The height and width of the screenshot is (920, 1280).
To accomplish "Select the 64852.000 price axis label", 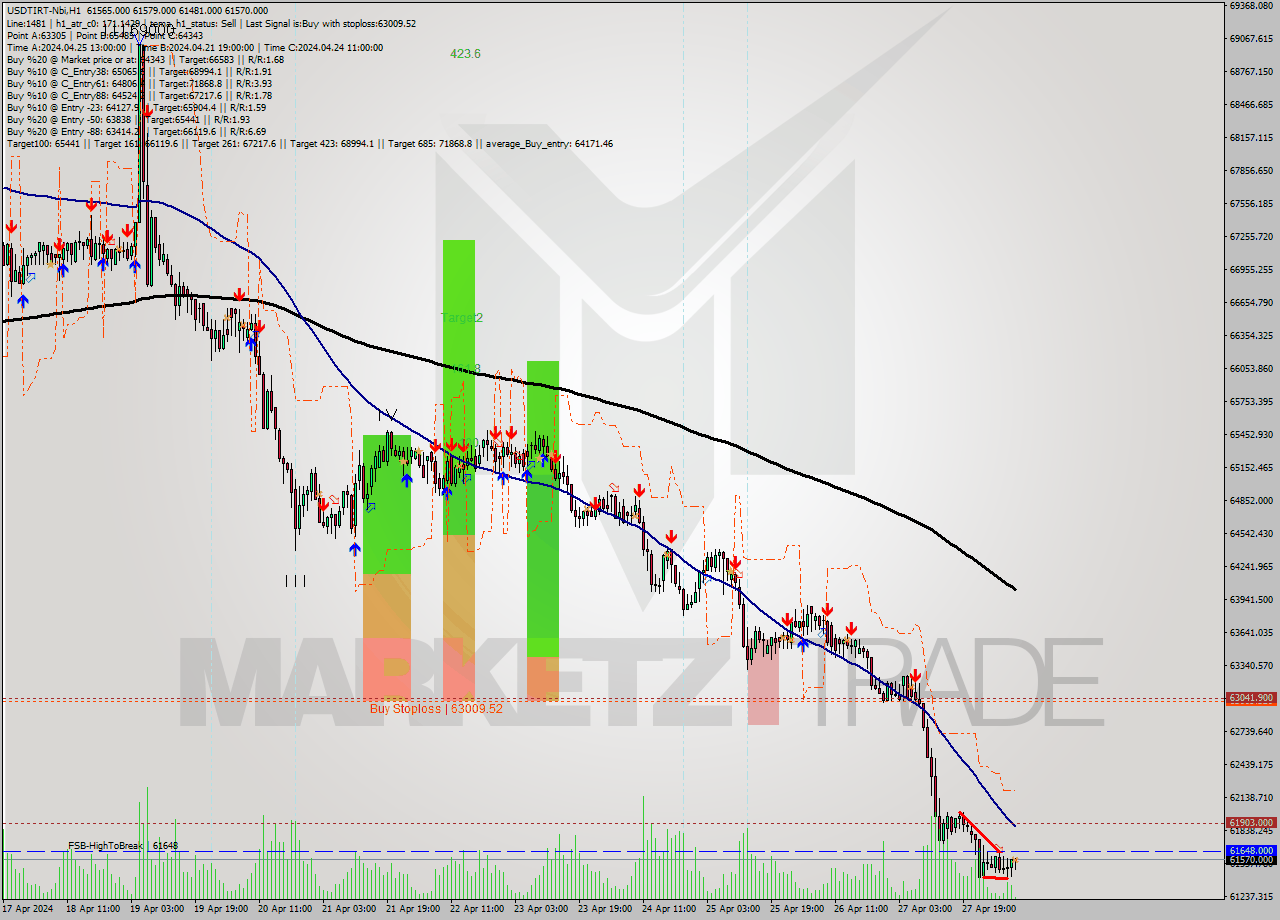I will [1251, 500].
